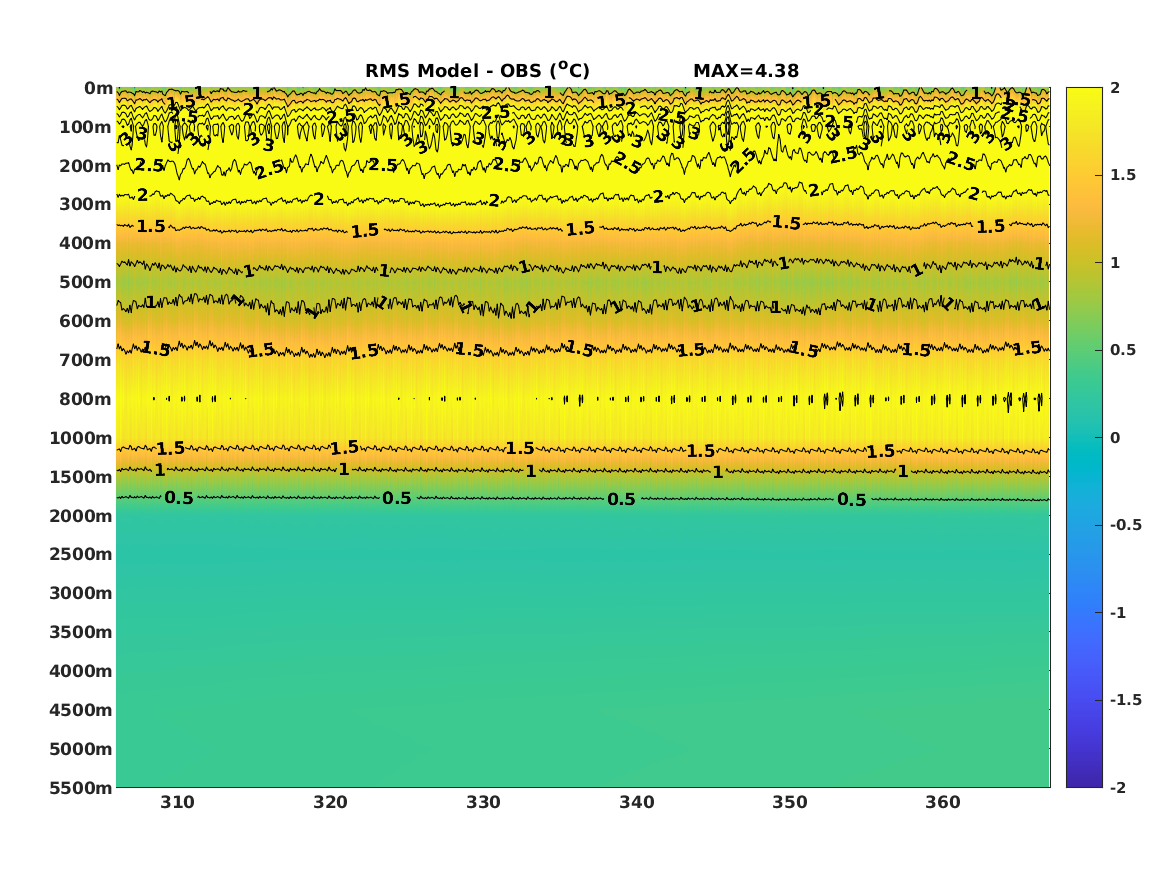Viewport: 1167px width, 875px height.
Task: Click the "MAX=4.38" annotation text
Action: coord(746,71)
